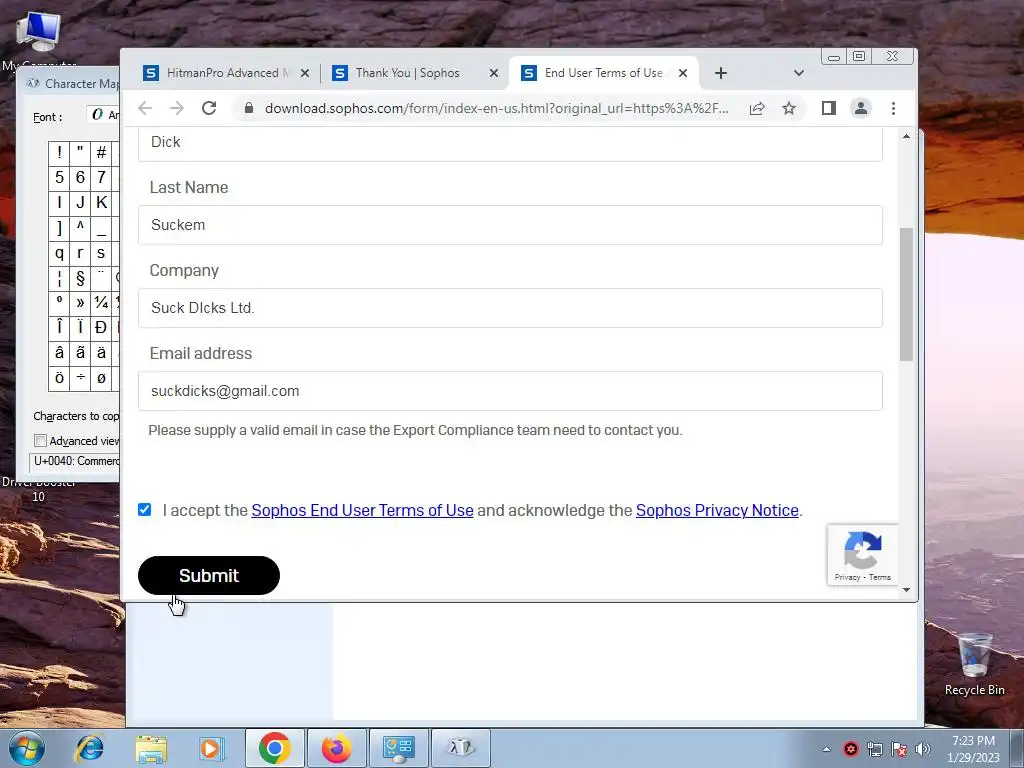This screenshot has width=1024, height=768.
Task: Close the HitmanPro Advanced tab
Action: [305, 73]
